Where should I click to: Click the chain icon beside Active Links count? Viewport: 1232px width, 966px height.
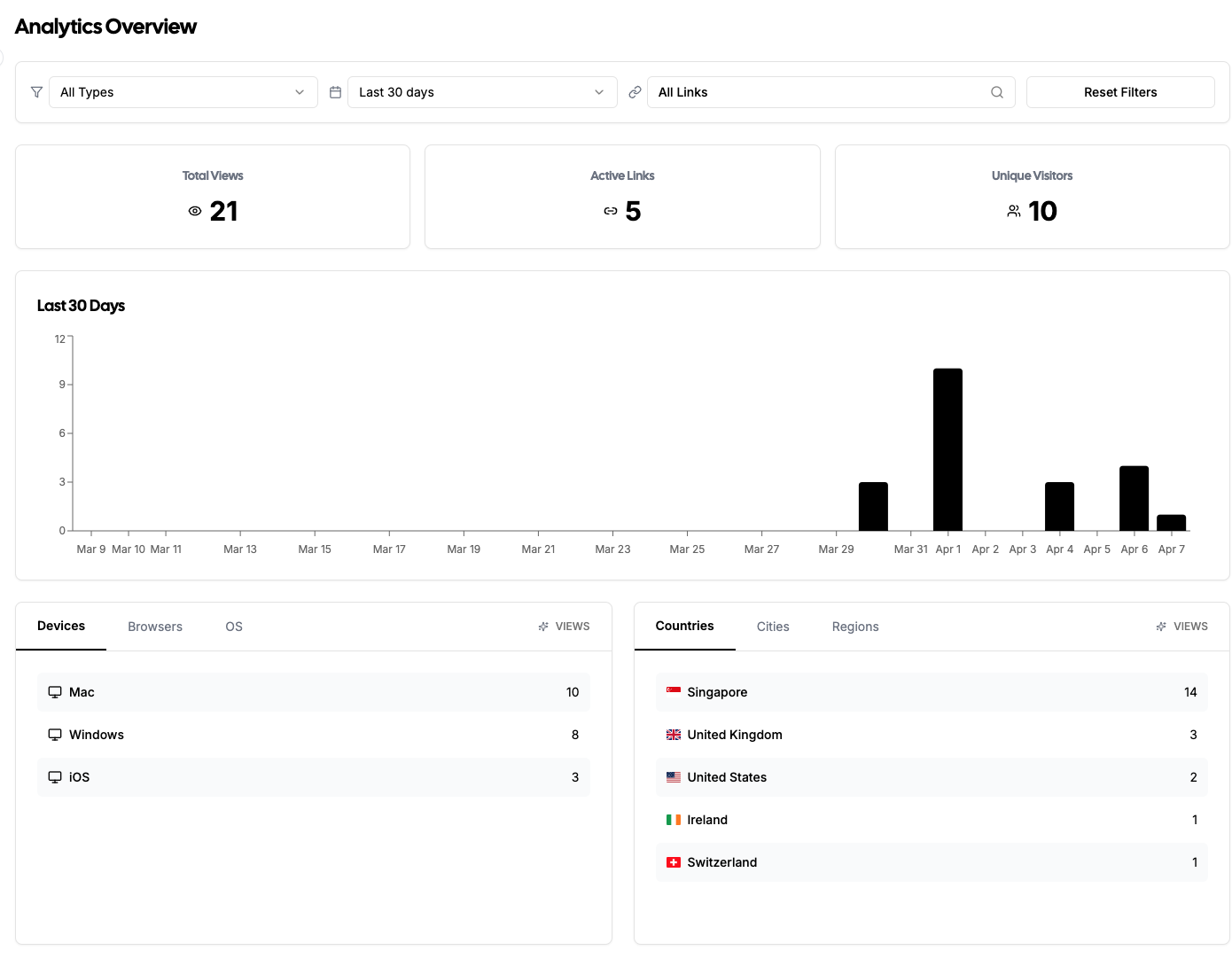coord(610,211)
